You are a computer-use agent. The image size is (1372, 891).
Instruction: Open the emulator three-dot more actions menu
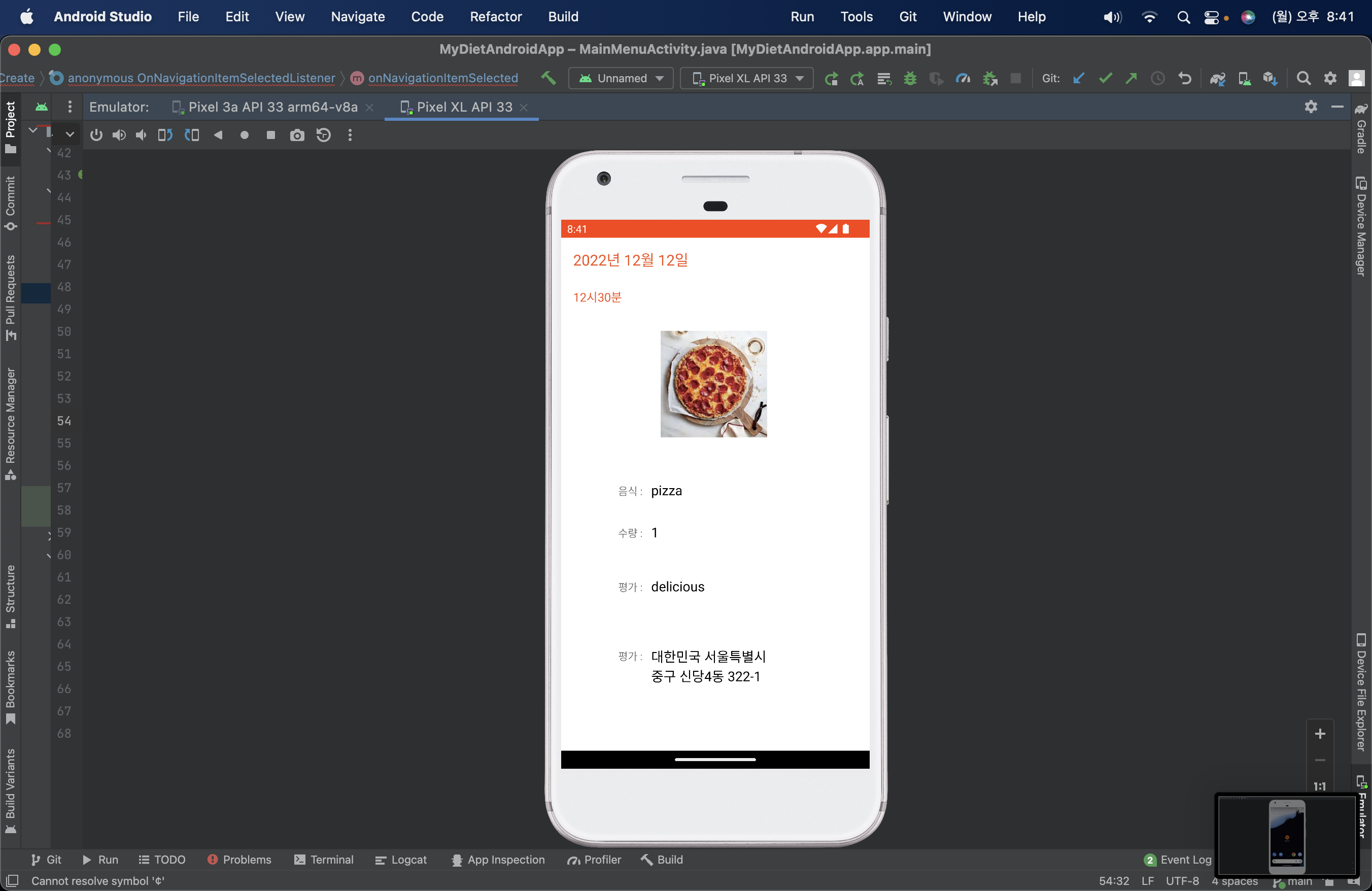click(350, 135)
